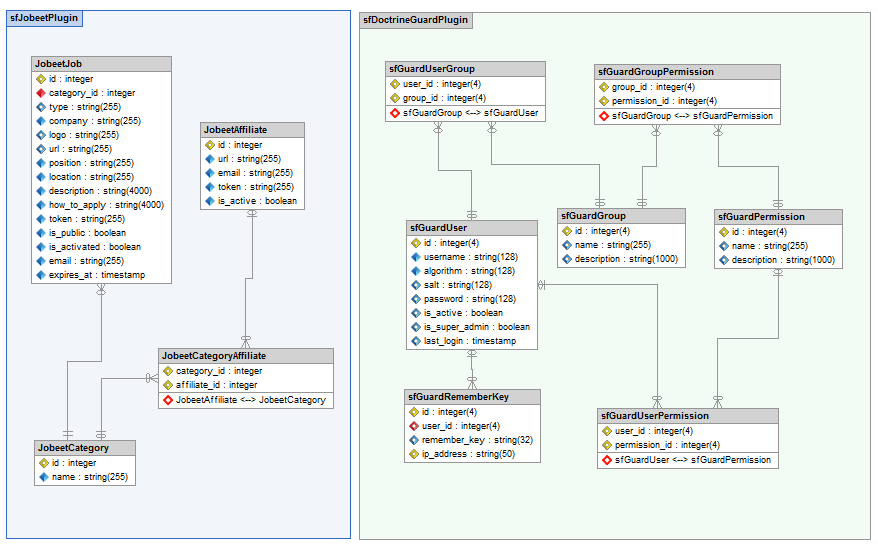Click the relation icon beside sfGuardUser <--> sfGuardPermission
The height and width of the screenshot is (549, 878).
click(x=606, y=460)
